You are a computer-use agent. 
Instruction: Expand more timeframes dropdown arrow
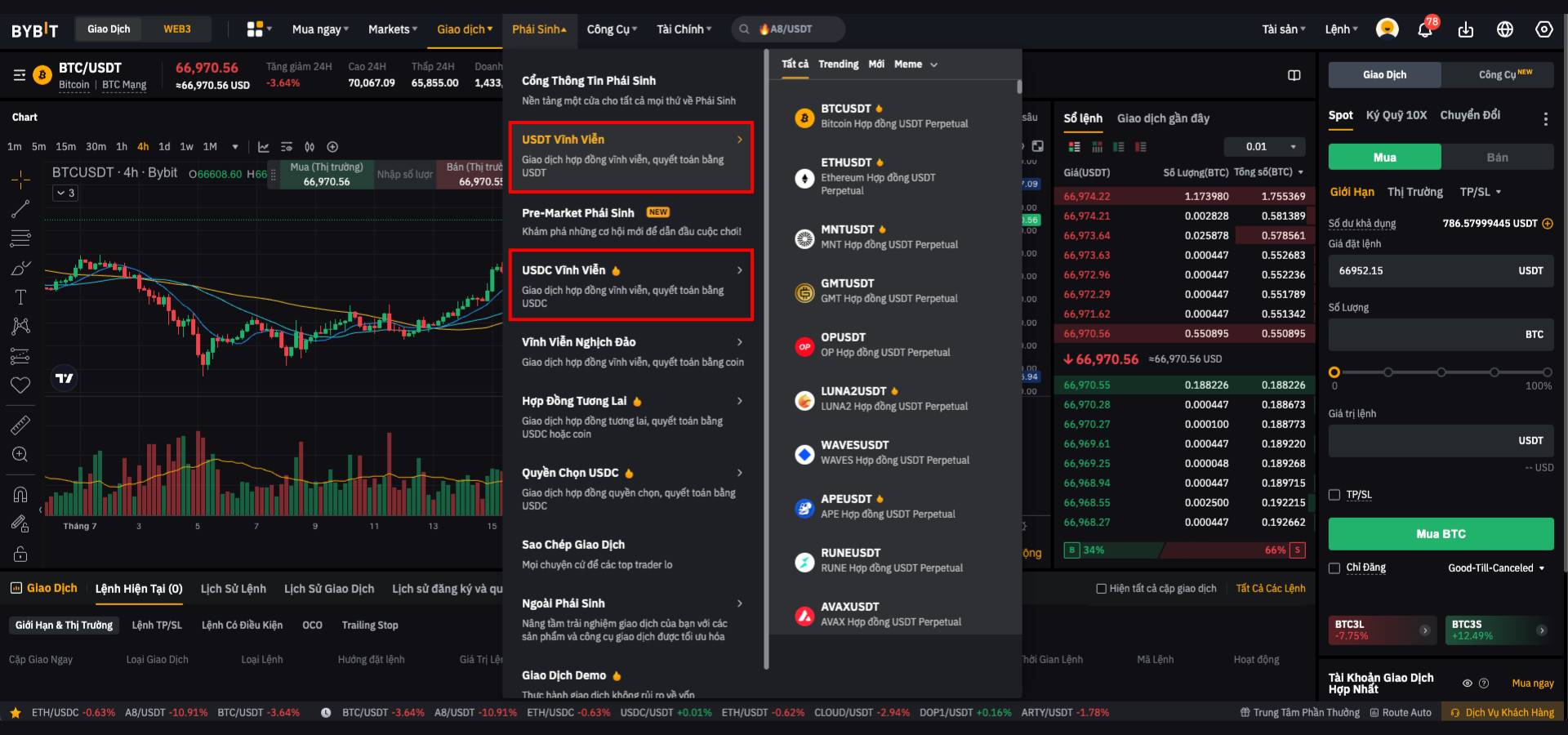235,147
